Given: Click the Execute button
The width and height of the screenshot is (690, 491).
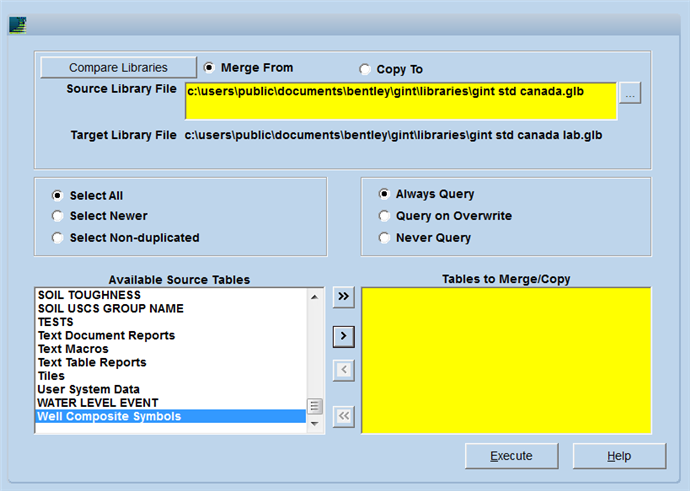Looking at the screenshot, I should (x=511, y=456).
